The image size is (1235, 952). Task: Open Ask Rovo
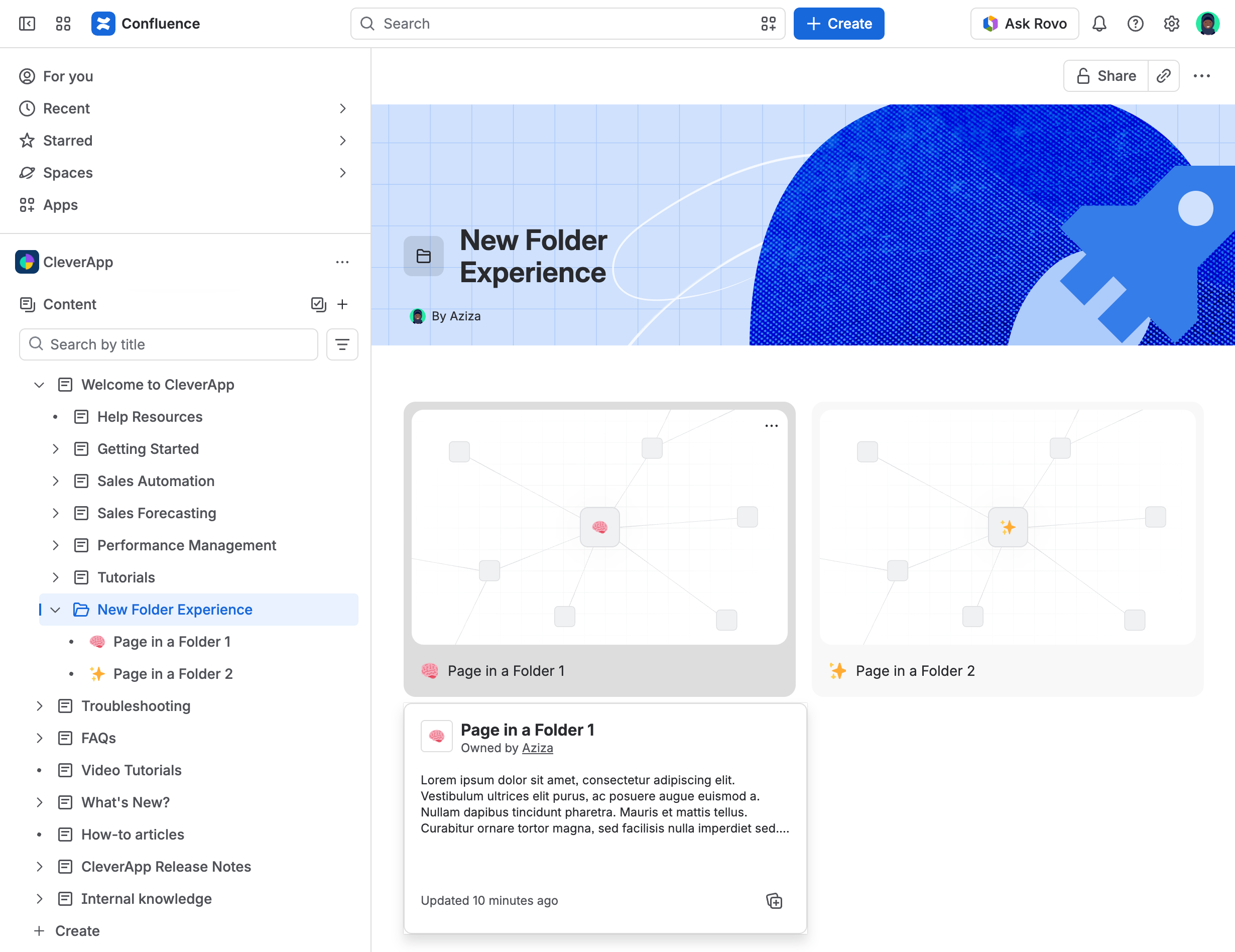pos(1024,24)
